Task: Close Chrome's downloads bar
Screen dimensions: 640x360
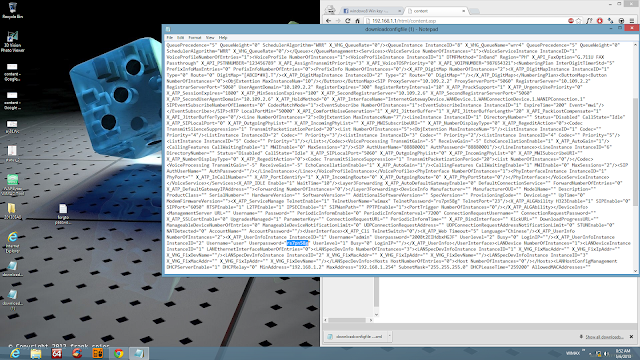Action: tap(631, 337)
